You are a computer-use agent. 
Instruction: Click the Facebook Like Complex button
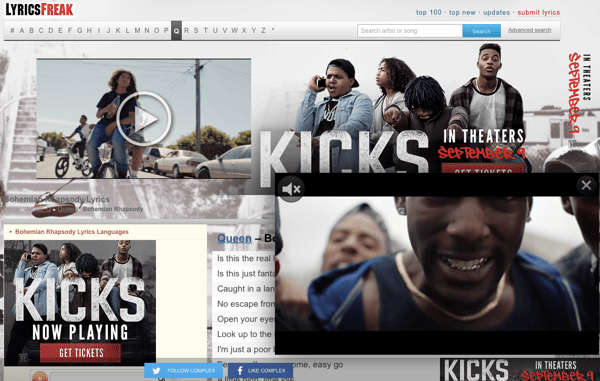(x=260, y=370)
